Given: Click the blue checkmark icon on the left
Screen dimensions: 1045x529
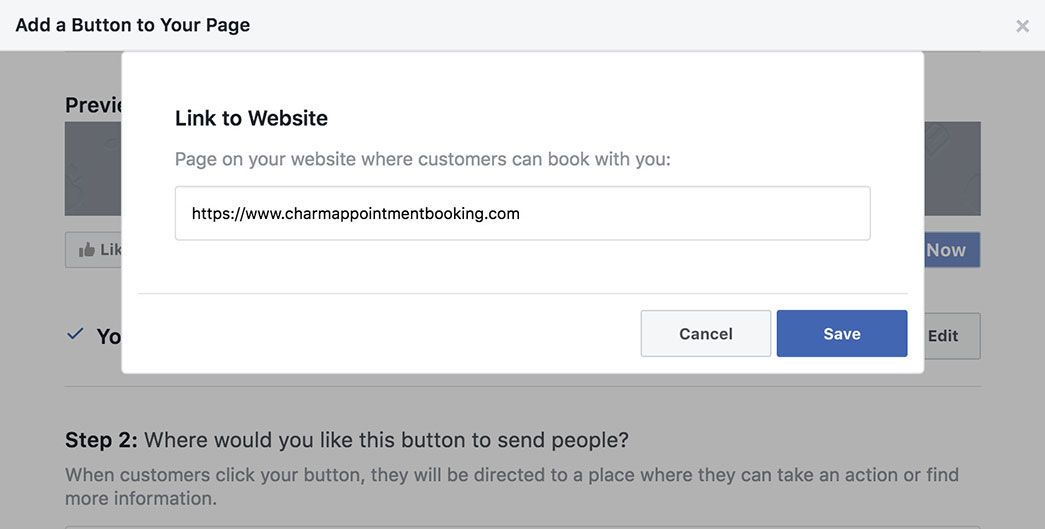Looking at the screenshot, I should (75, 334).
